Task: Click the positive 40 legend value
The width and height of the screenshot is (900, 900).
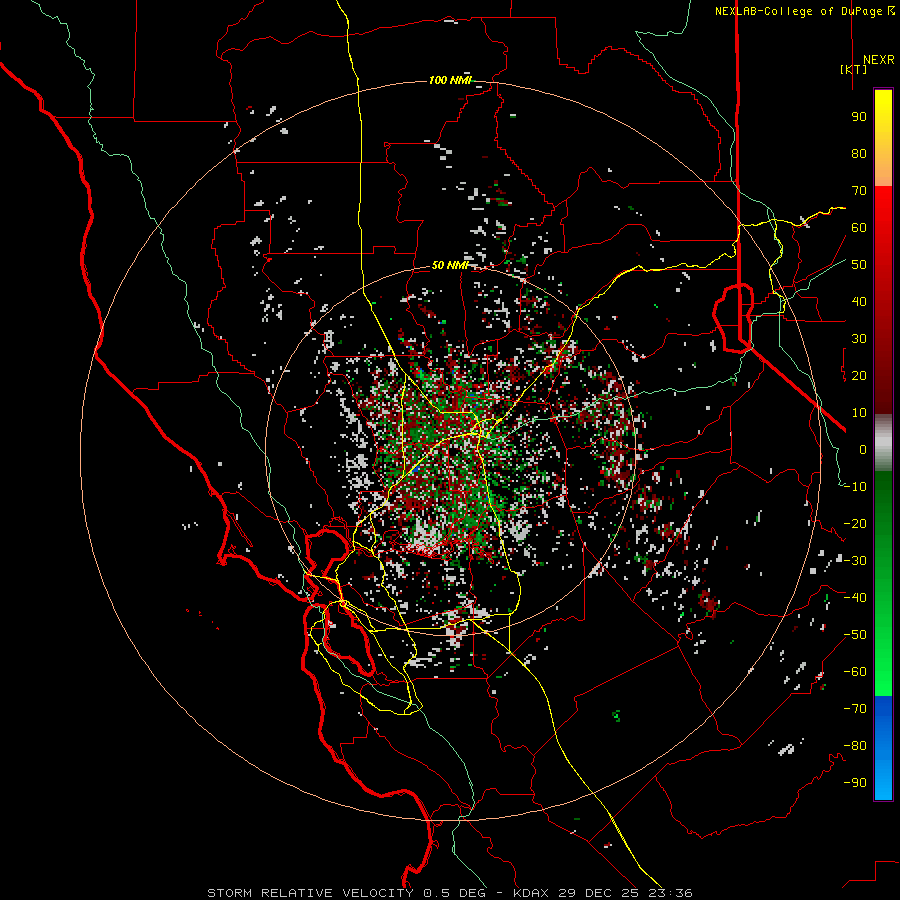Action: point(859,301)
